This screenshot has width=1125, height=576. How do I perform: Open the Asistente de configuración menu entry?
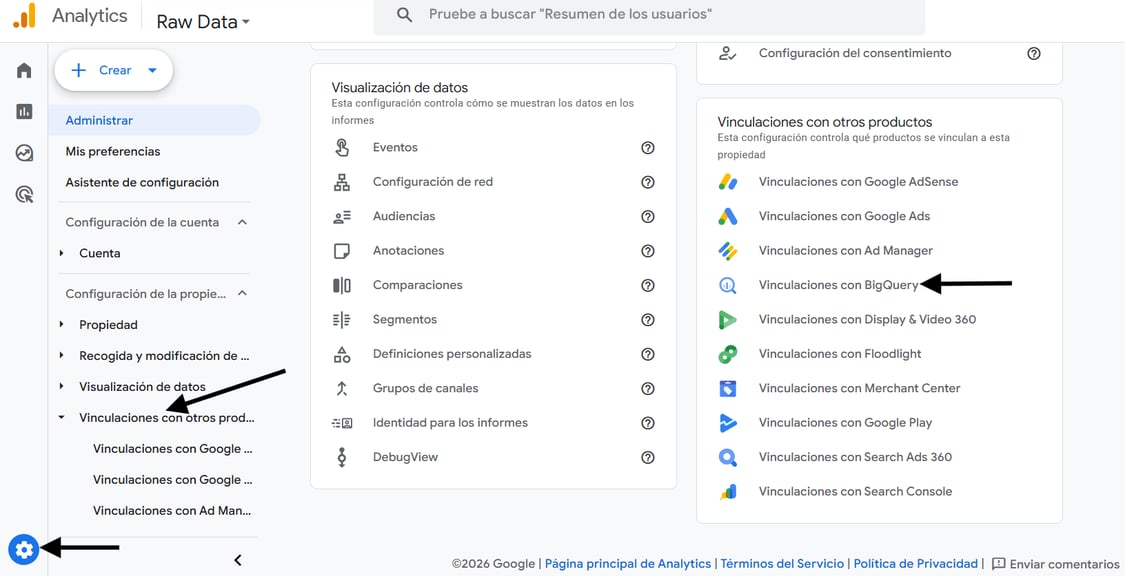click(142, 182)
